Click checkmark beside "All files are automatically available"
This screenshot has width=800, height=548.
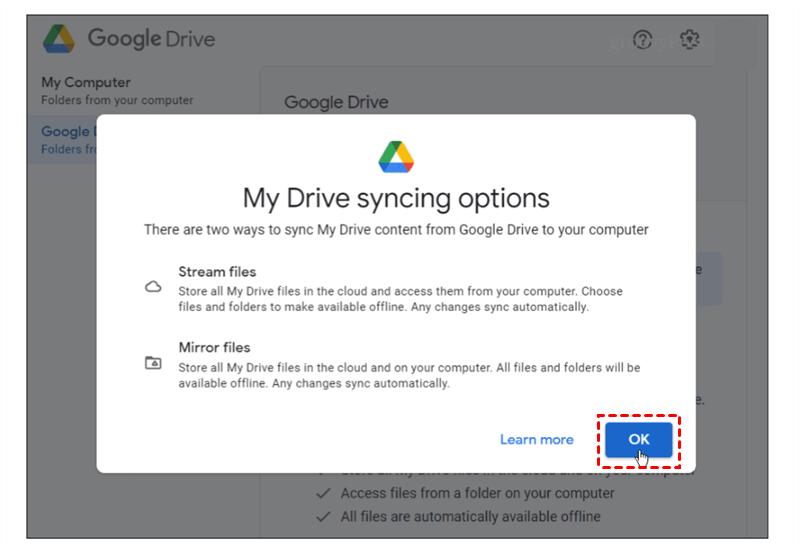(322, 516)
